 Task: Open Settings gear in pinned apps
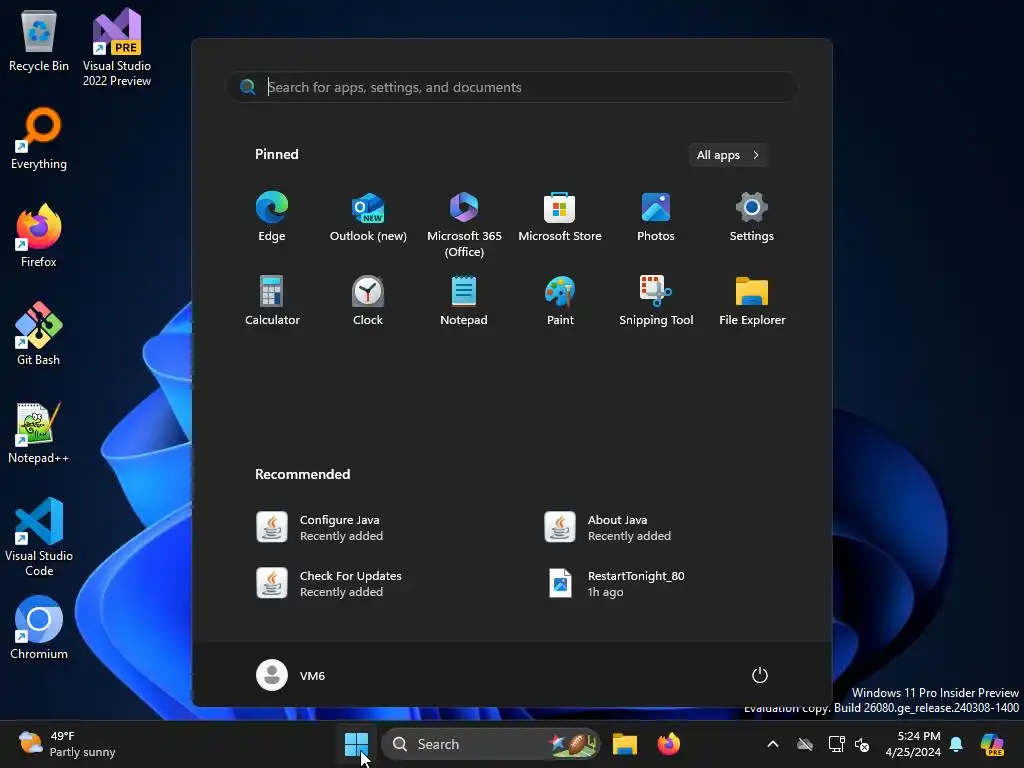[x=752, y=217]
